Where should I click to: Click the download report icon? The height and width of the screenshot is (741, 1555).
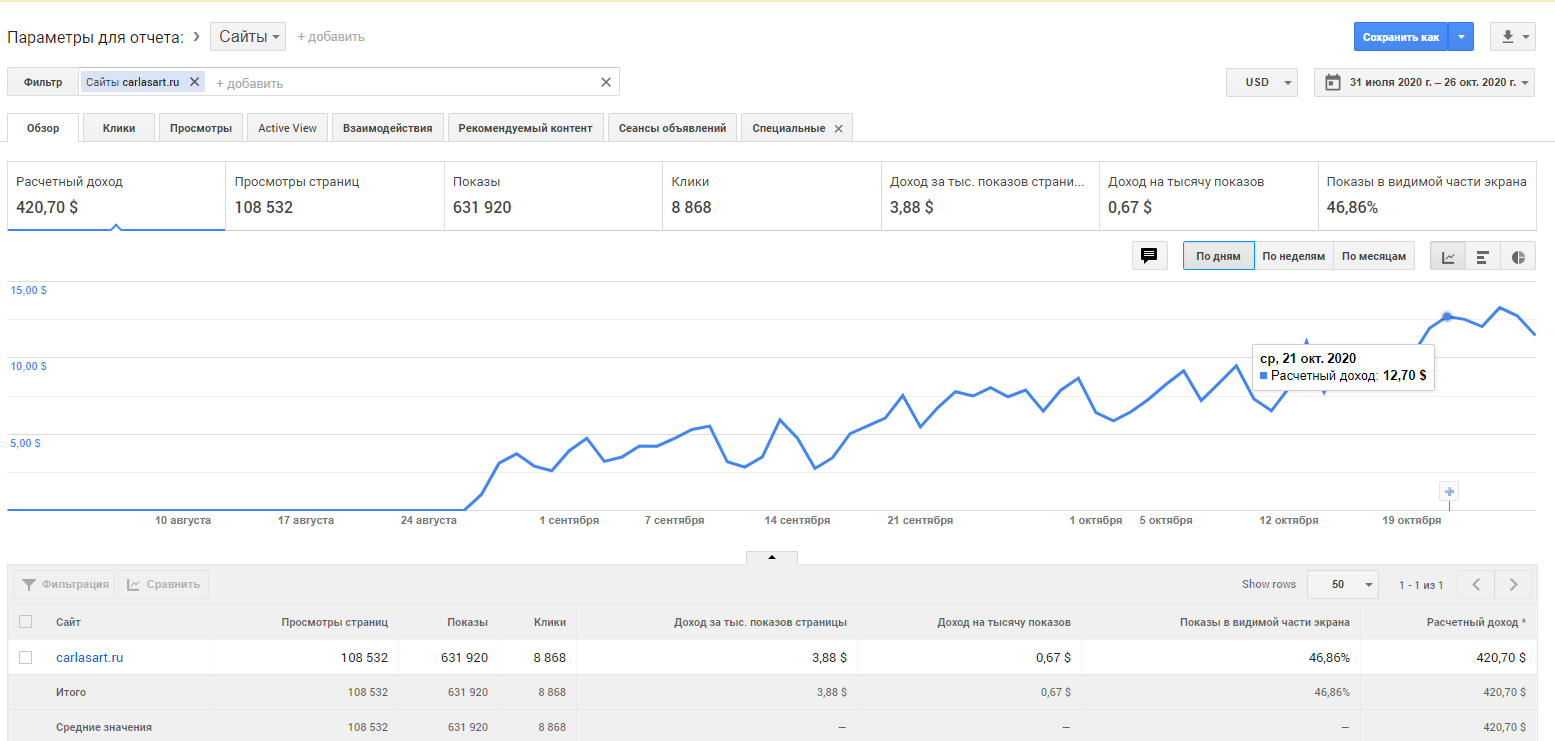(x=1512, y=37)
